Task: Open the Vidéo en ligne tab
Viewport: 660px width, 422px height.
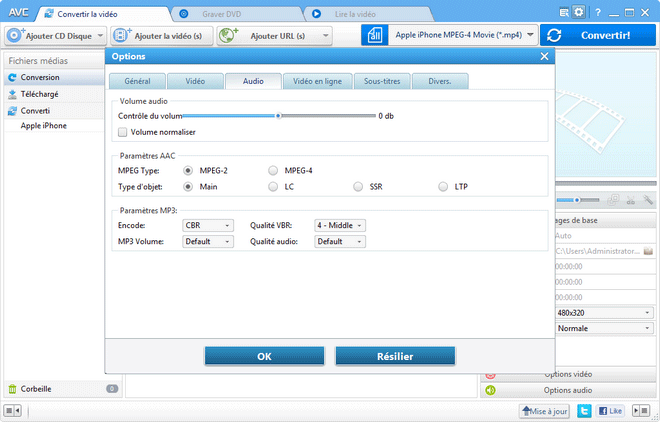Action: pyautogui.click(x=313, y=82)
